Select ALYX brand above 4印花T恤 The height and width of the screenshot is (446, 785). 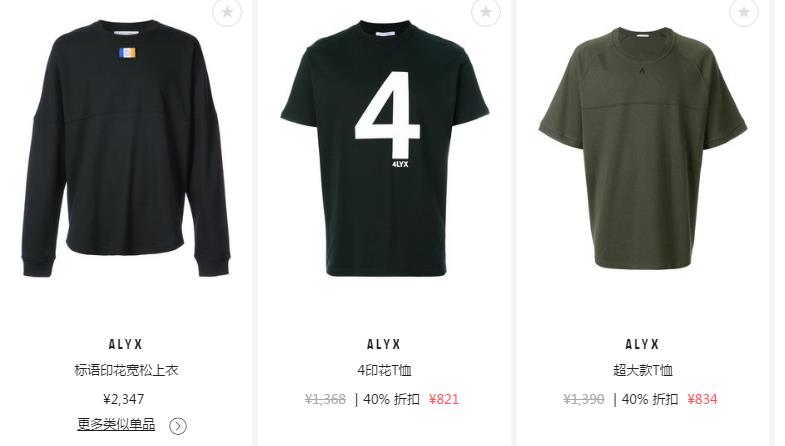coord(384,344)
